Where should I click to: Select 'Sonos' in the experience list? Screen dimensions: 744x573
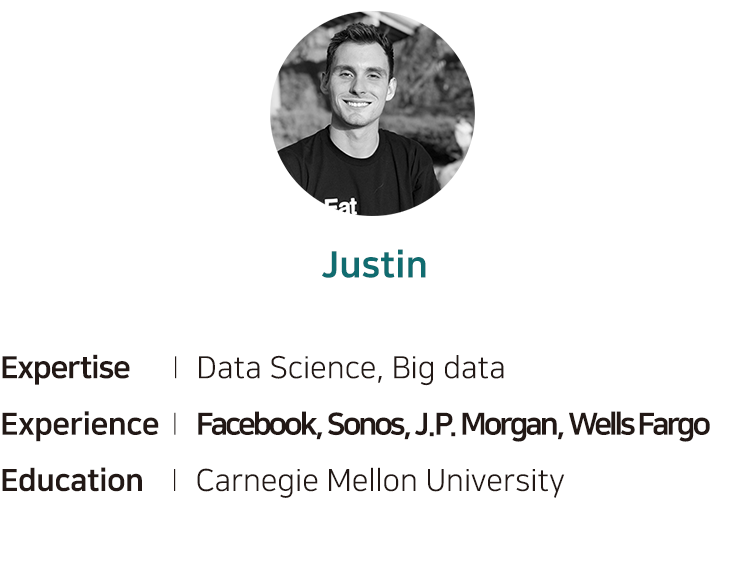point(365,424)
